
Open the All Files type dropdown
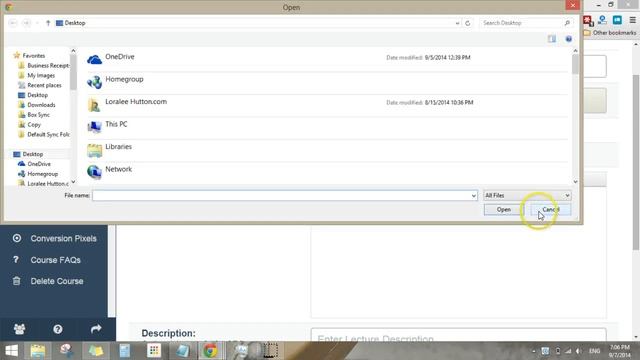(527, 196)
